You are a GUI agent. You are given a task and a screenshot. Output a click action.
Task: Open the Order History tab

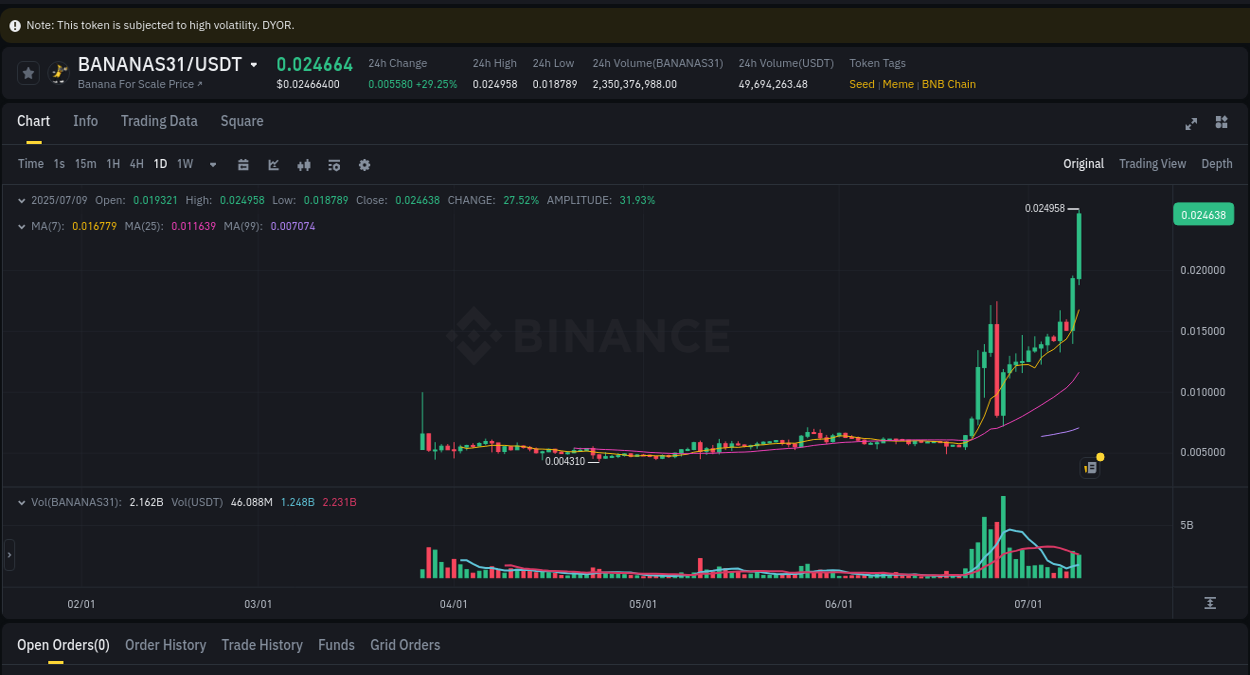(165, 644)
